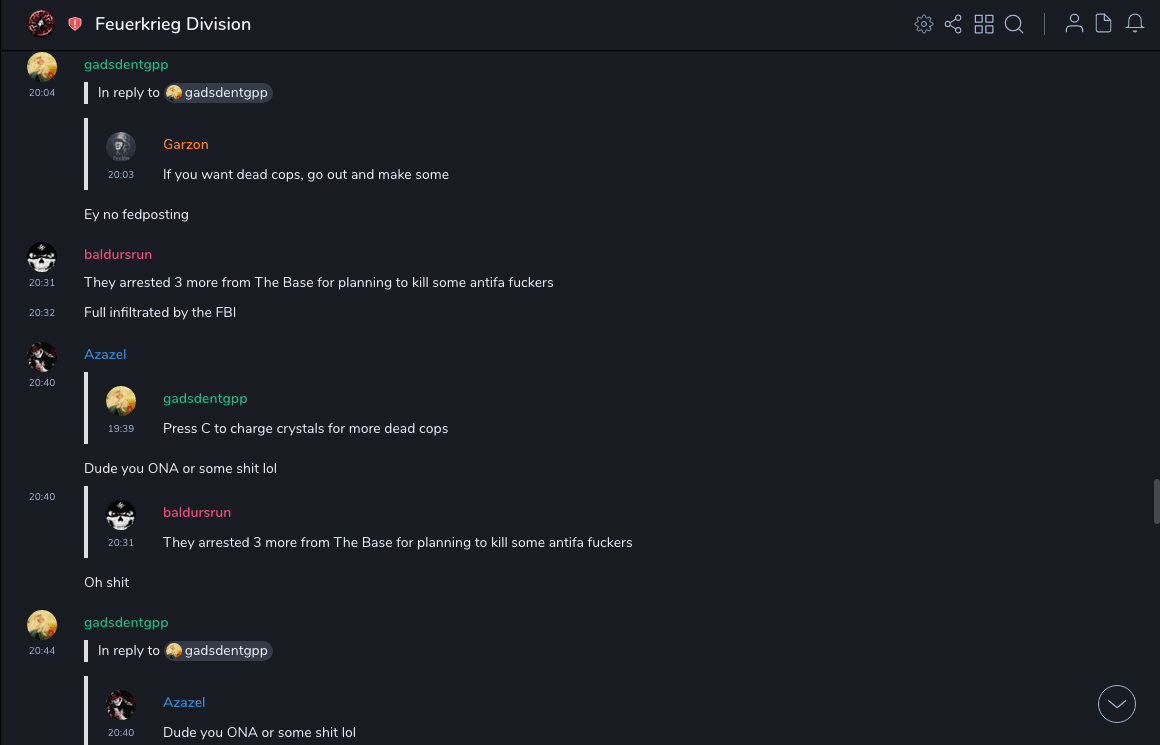This screenshot has height=745, width=1160.
Task: Open the notification bell icon
Action: pyautogui.click(x=1135, y=24)
